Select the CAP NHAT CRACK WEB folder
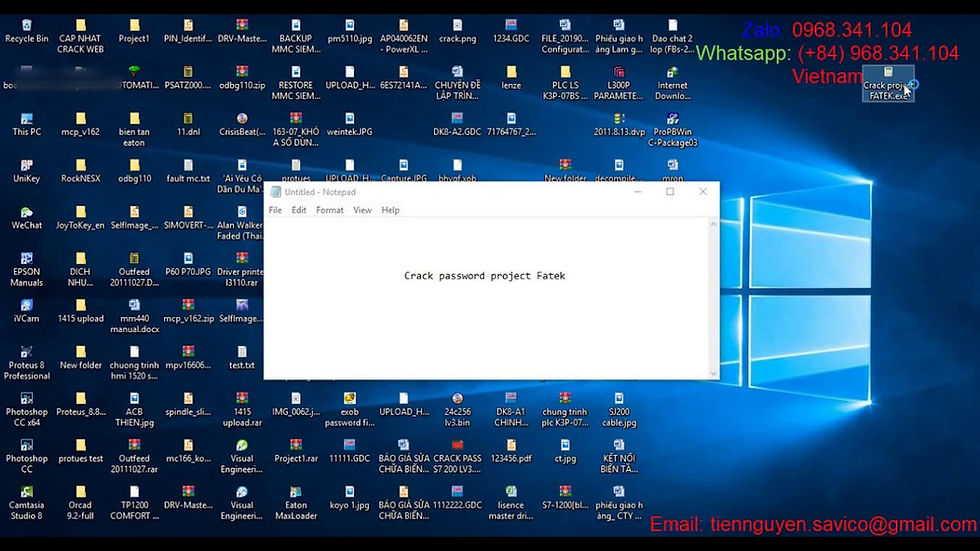The image size is (980, 551). (x=81, y=36)
